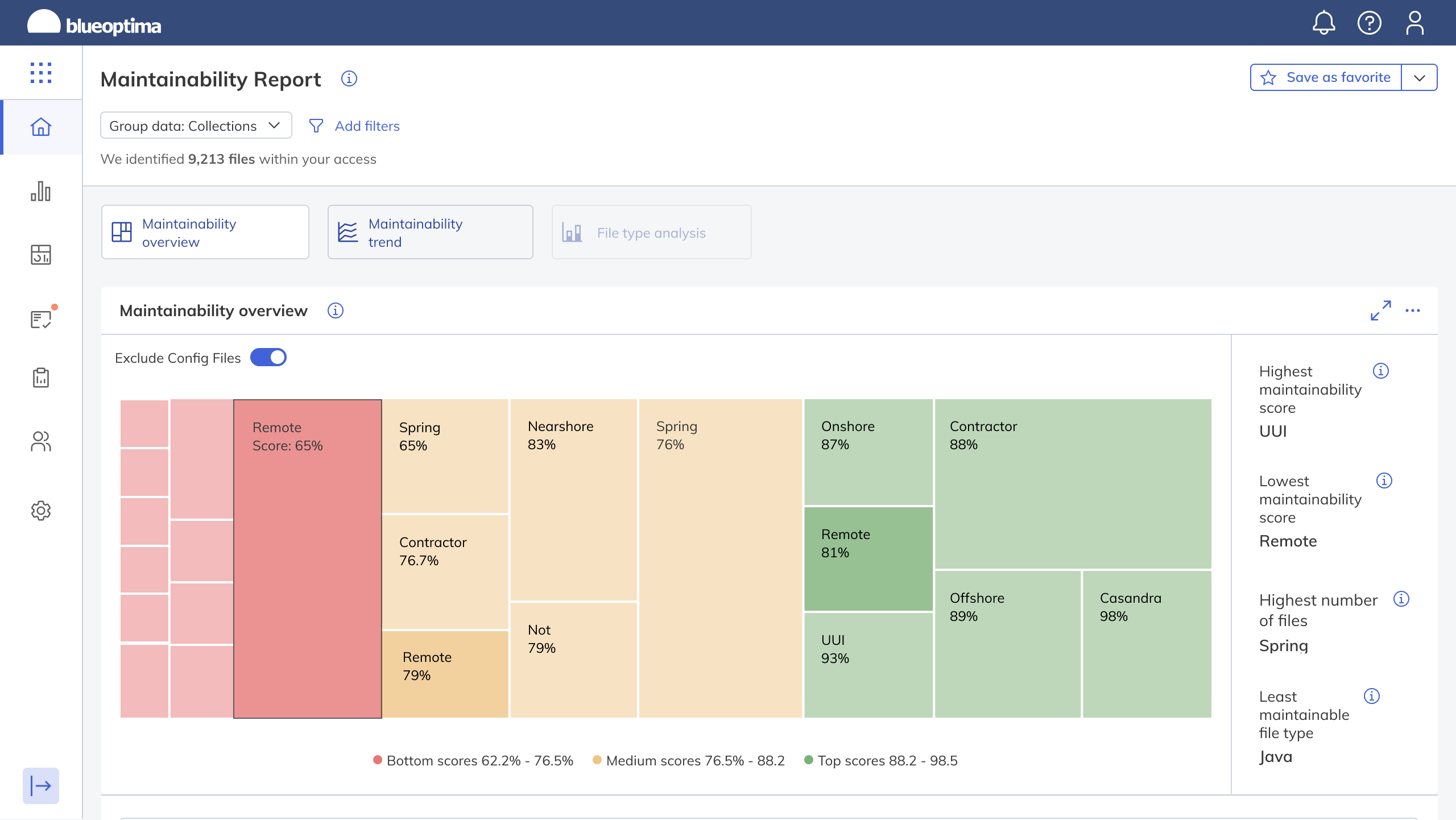Click Medium scores 76.5% - 88.2 legend entry

coord(689,760)
